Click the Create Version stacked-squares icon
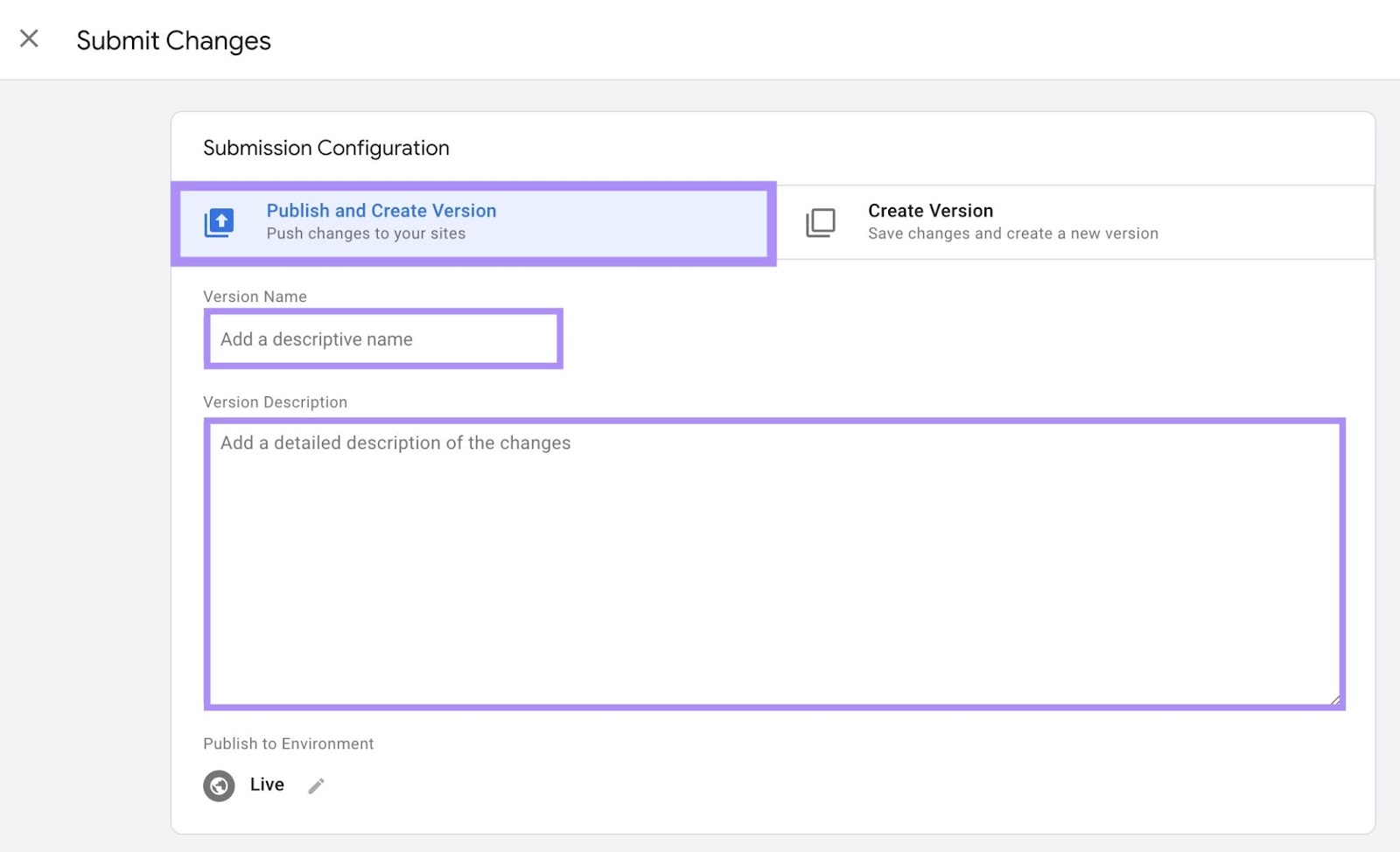This screenshot has width=1400, height=852. point(820,223)
